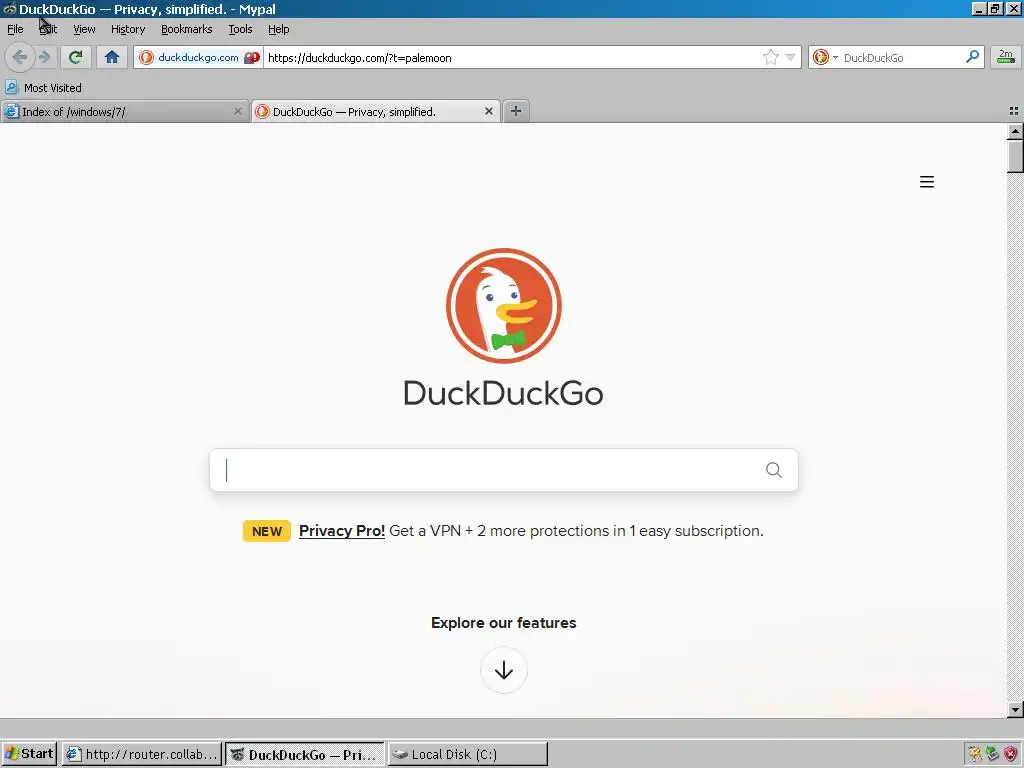
Task: Click the 2m add-on toolbar button
Action: tap(1006, 57)
